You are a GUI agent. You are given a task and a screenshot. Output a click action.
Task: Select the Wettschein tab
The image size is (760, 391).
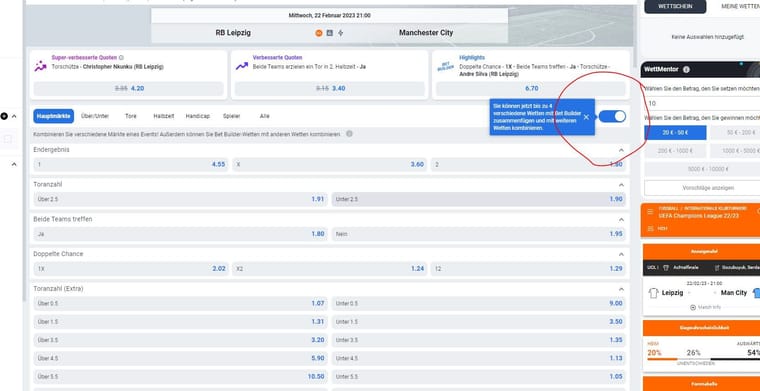[x=675, y=6]
